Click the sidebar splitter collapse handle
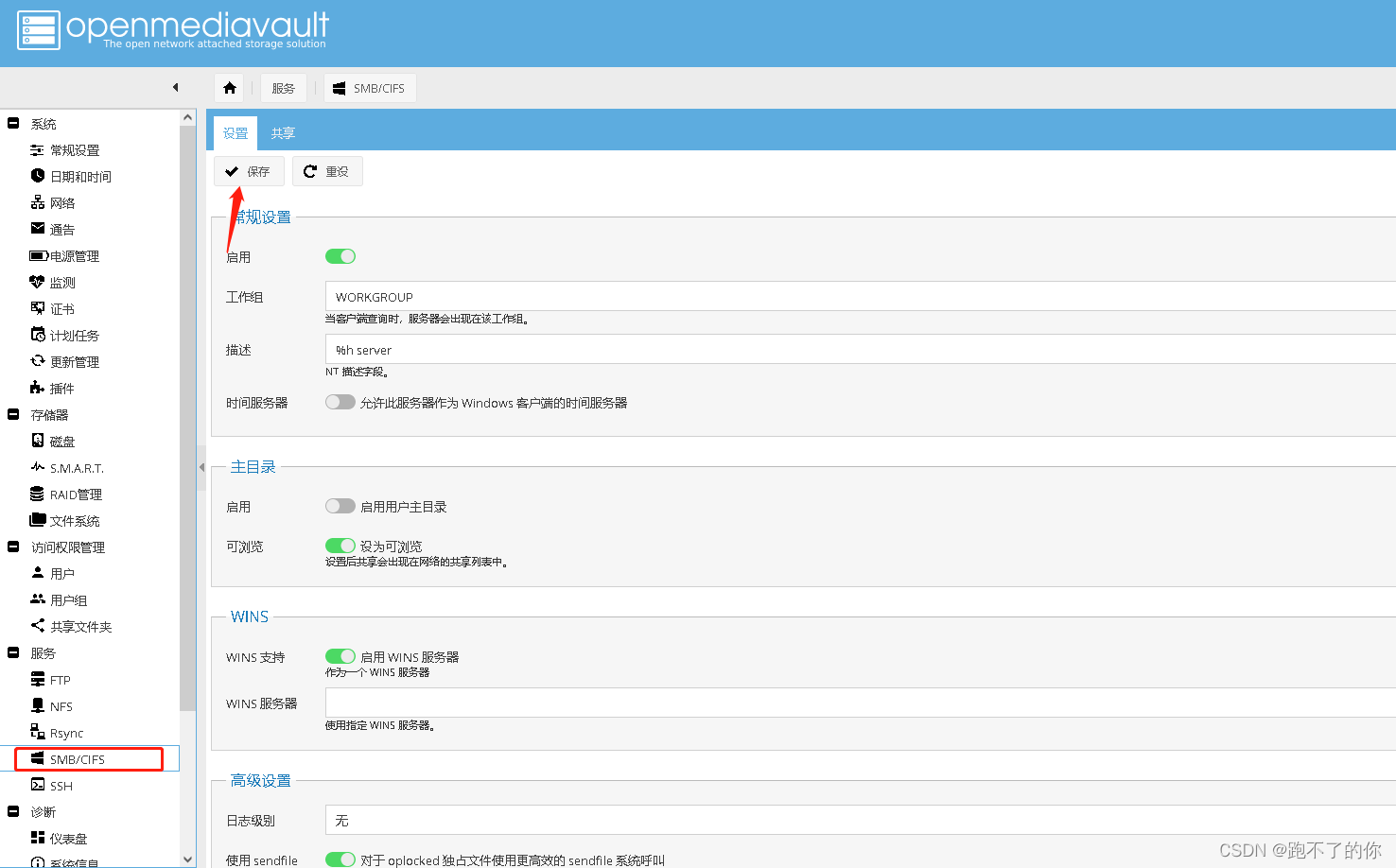Screen dimensions: 1396x868 [201, 467]
